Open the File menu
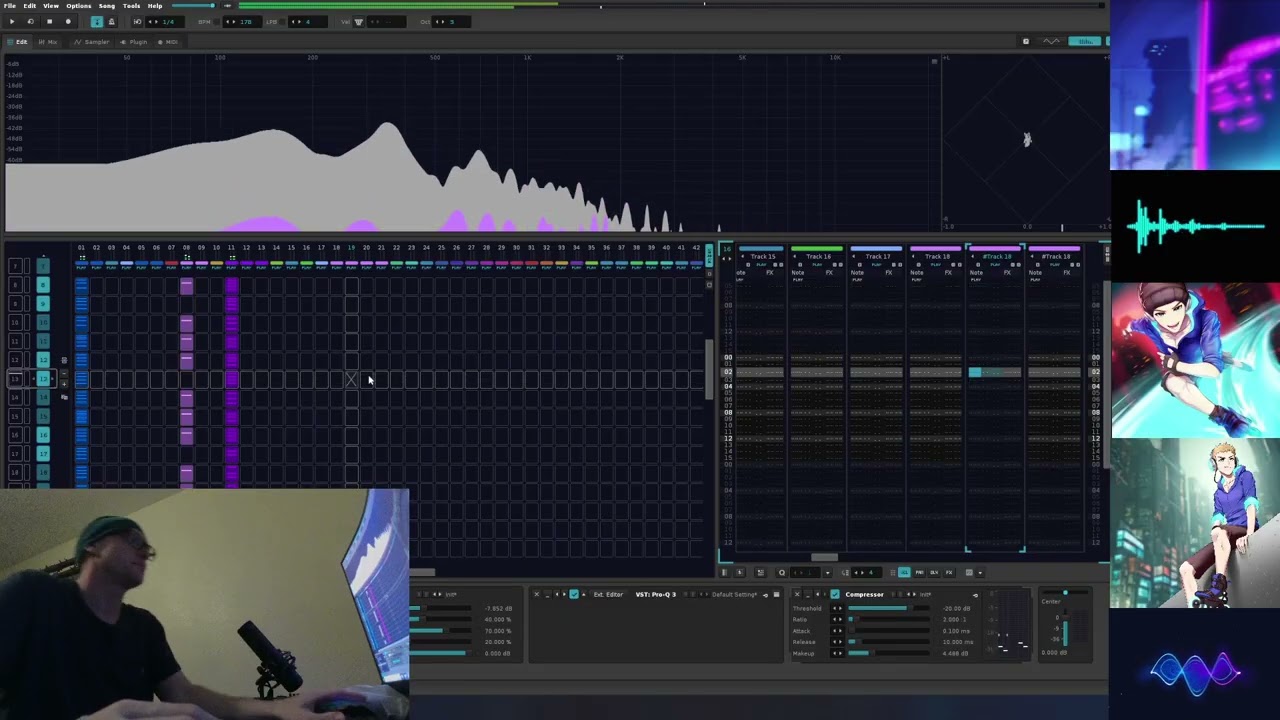1280x720 pixels. click(x=10, y=6)
